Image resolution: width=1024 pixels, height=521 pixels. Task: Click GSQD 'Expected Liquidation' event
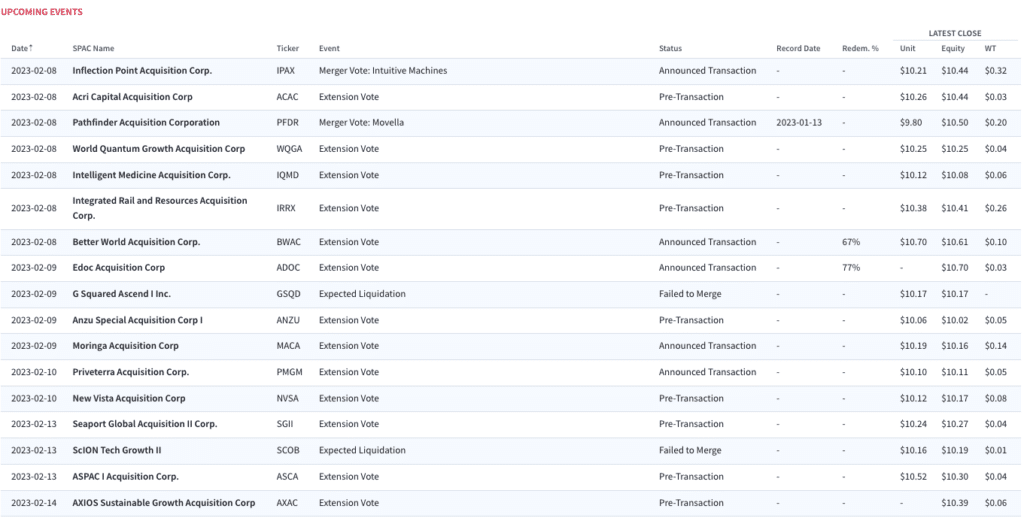(x=362, y=294)
